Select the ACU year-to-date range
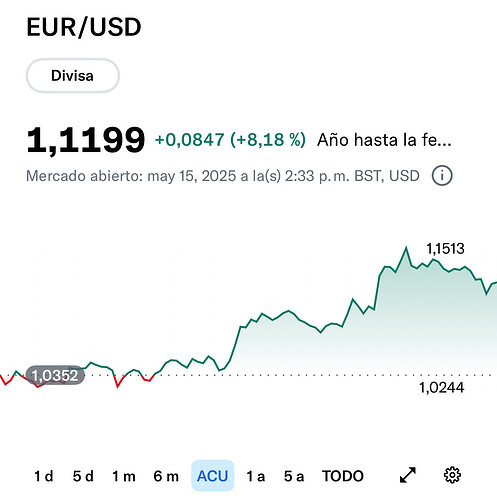The height and width of the screenshot is (500, 497). click(213, 476)
